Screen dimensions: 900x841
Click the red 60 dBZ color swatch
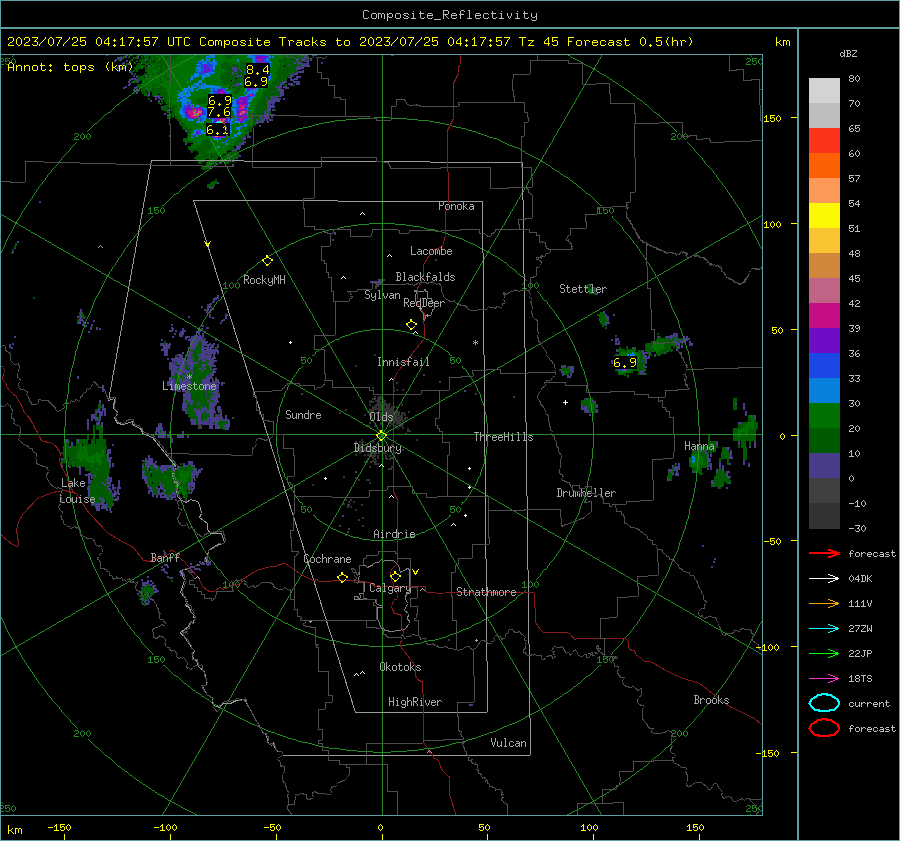point(824,140)
